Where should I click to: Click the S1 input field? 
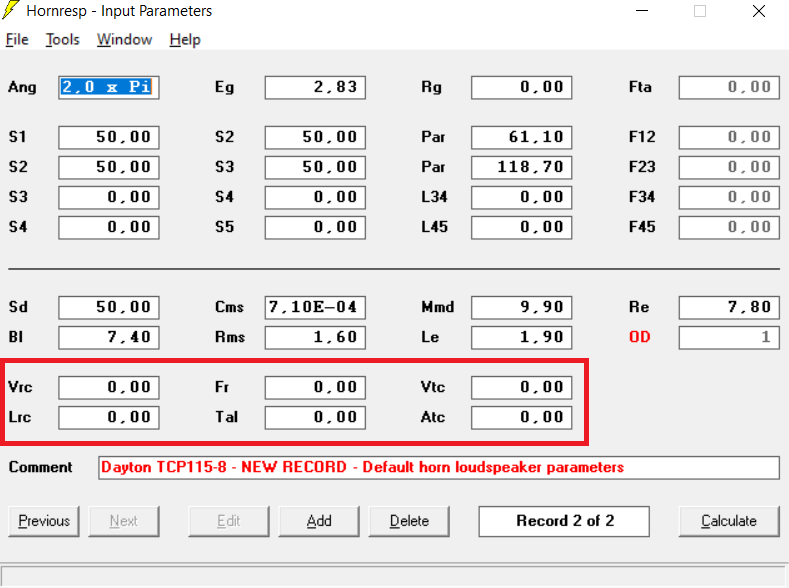109,137
